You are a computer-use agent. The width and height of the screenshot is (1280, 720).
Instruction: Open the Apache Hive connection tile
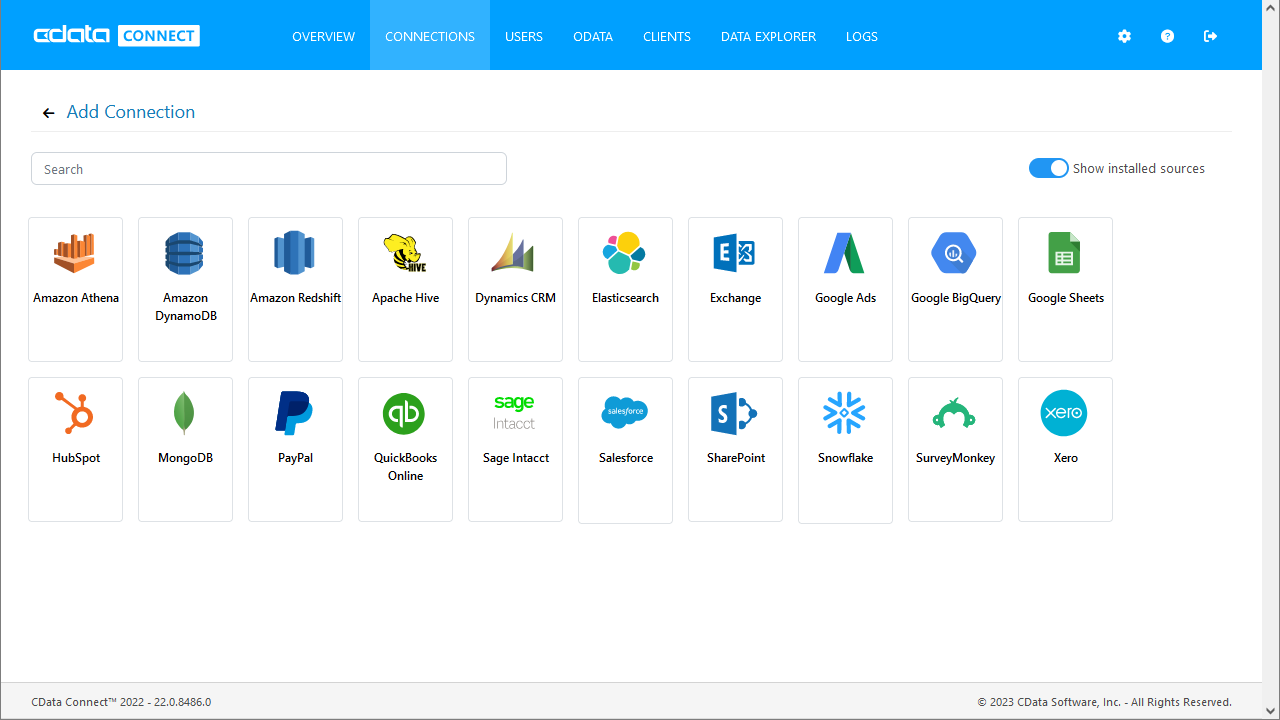pyautogui.click(x=405, y=289)
